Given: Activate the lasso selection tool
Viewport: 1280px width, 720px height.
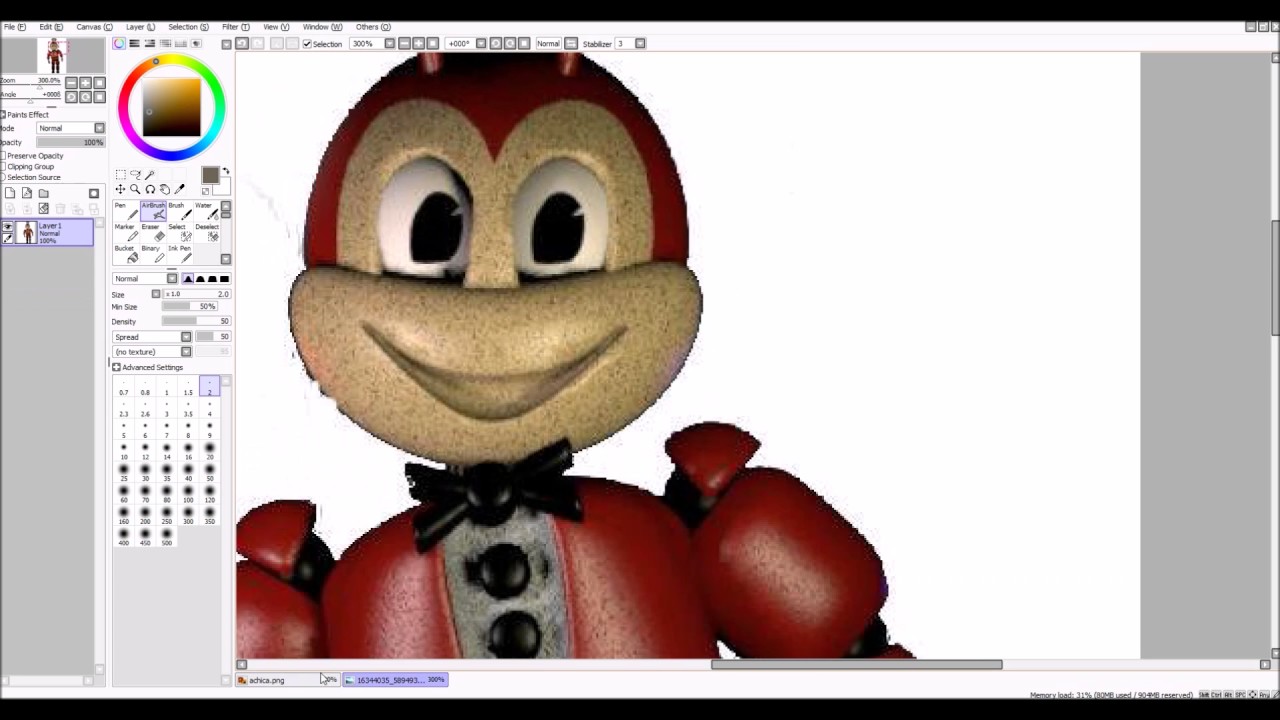Looking at the screenshot, I should [135, 175].
